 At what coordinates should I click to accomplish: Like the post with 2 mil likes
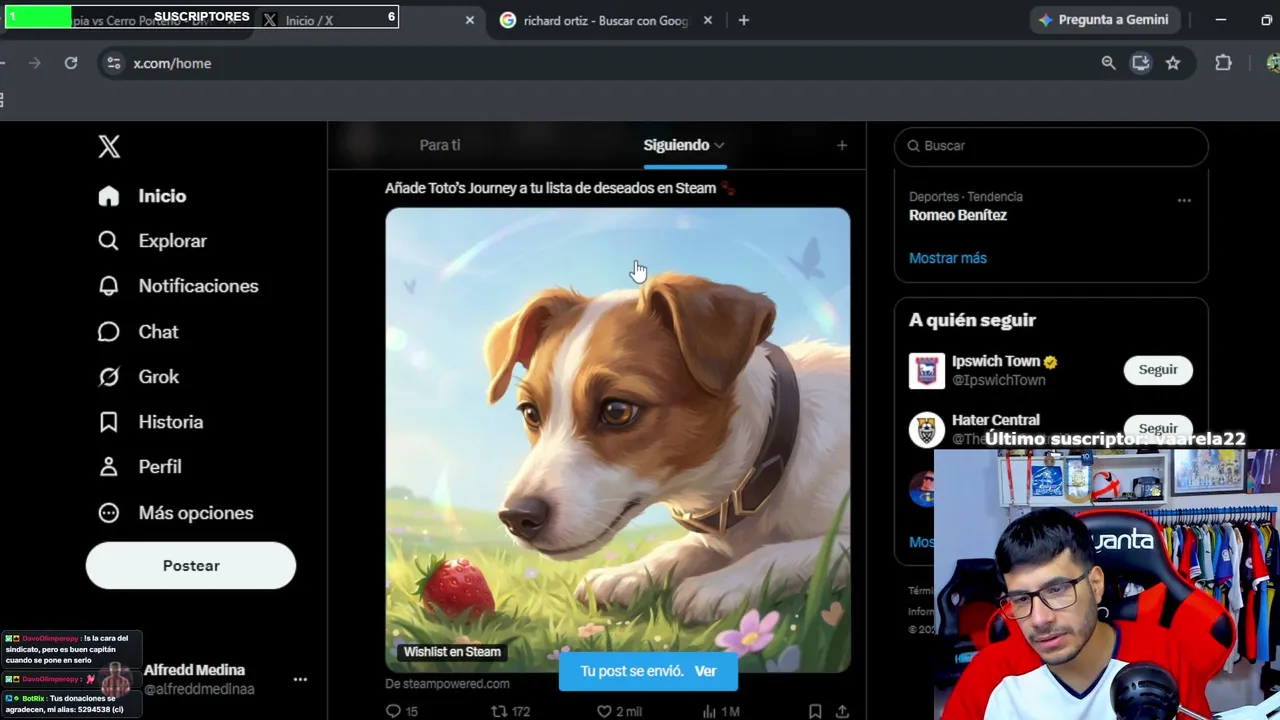point(619,711)
